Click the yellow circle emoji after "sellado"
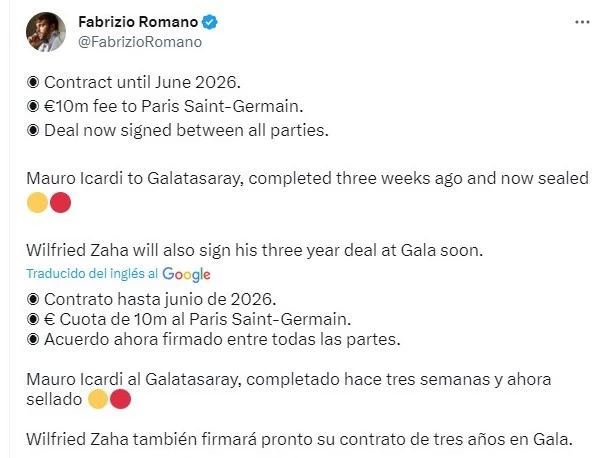This screenshot has width=602, height=458. pyautogui.click(x=97, y=400)
